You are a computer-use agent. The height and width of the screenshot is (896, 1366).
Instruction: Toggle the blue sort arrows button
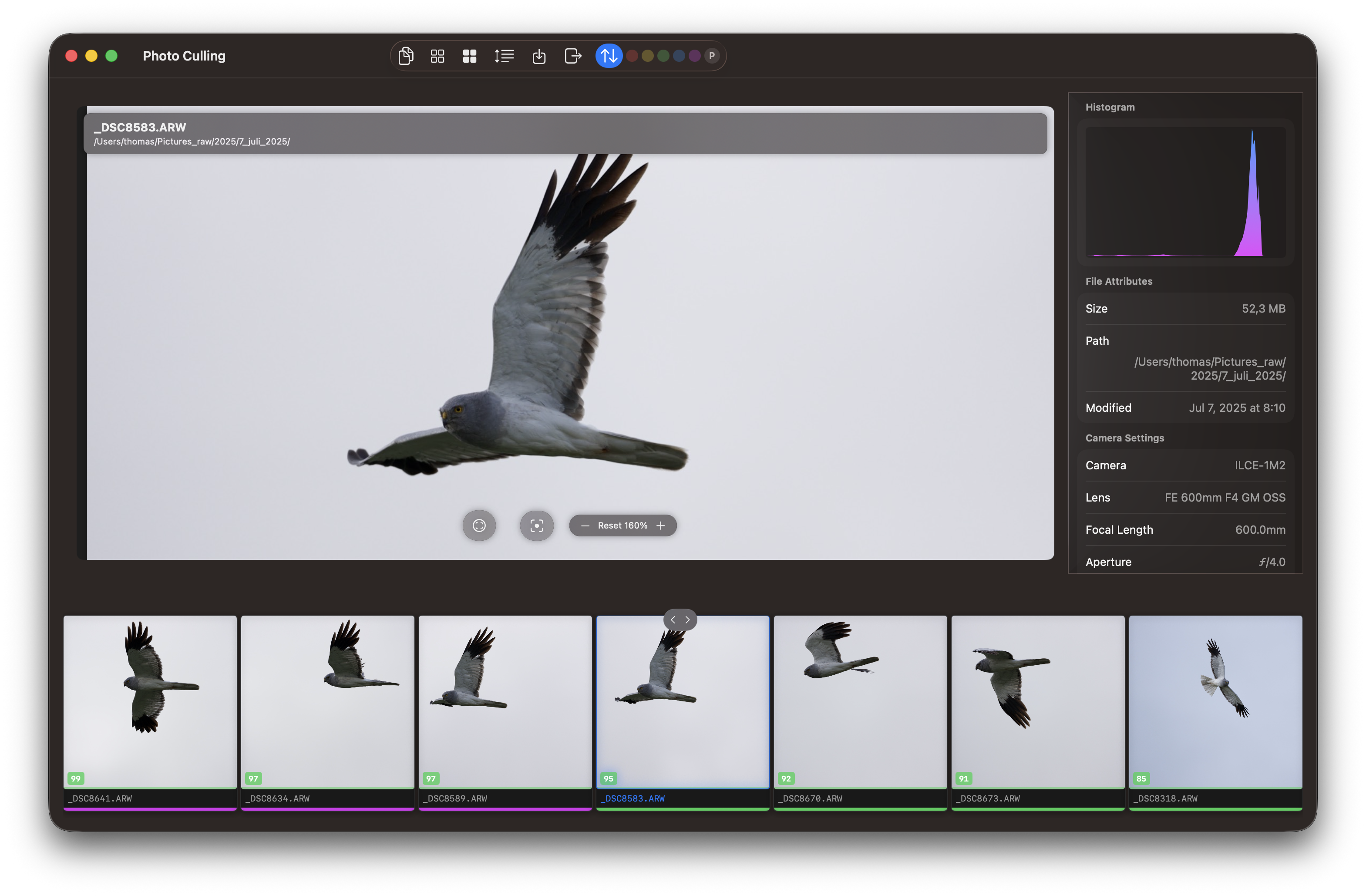(609, 56)
